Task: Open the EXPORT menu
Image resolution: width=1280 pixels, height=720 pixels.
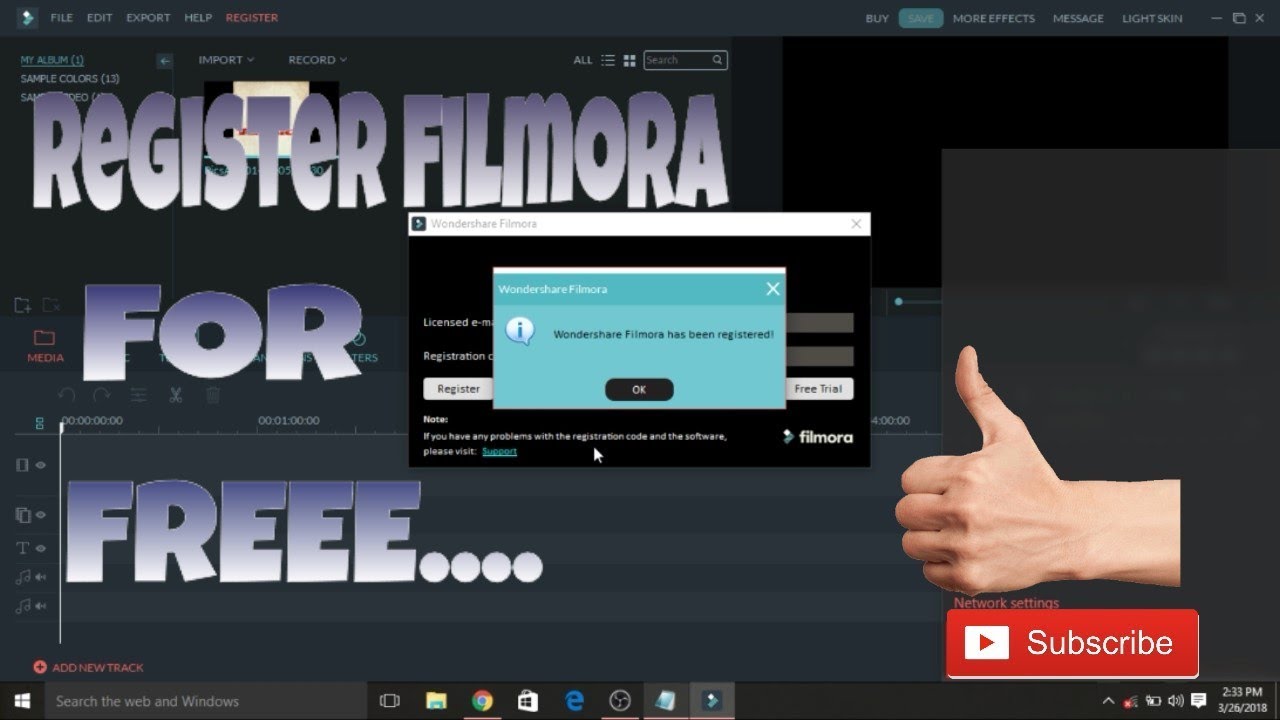Action: click(148, 18)
